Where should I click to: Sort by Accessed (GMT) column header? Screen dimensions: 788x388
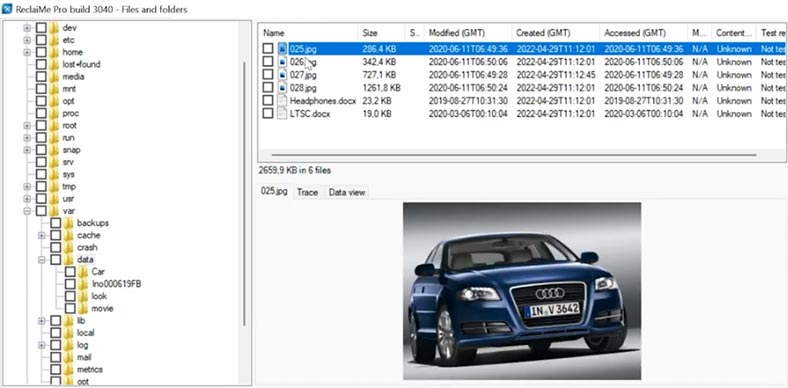pyautogui.click(x=643, y=33)
